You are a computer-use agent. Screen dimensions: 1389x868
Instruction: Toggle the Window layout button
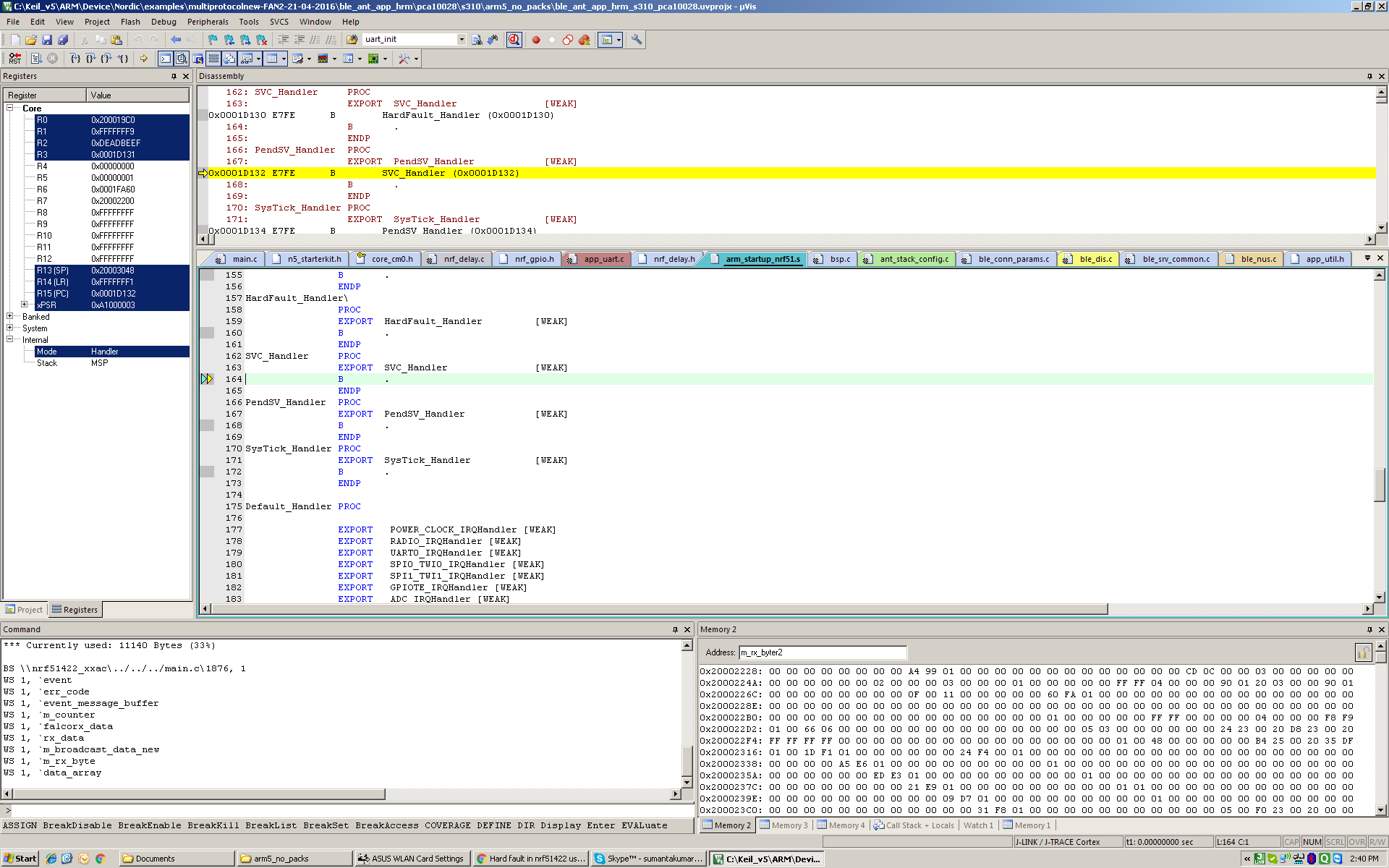(607, 40)
